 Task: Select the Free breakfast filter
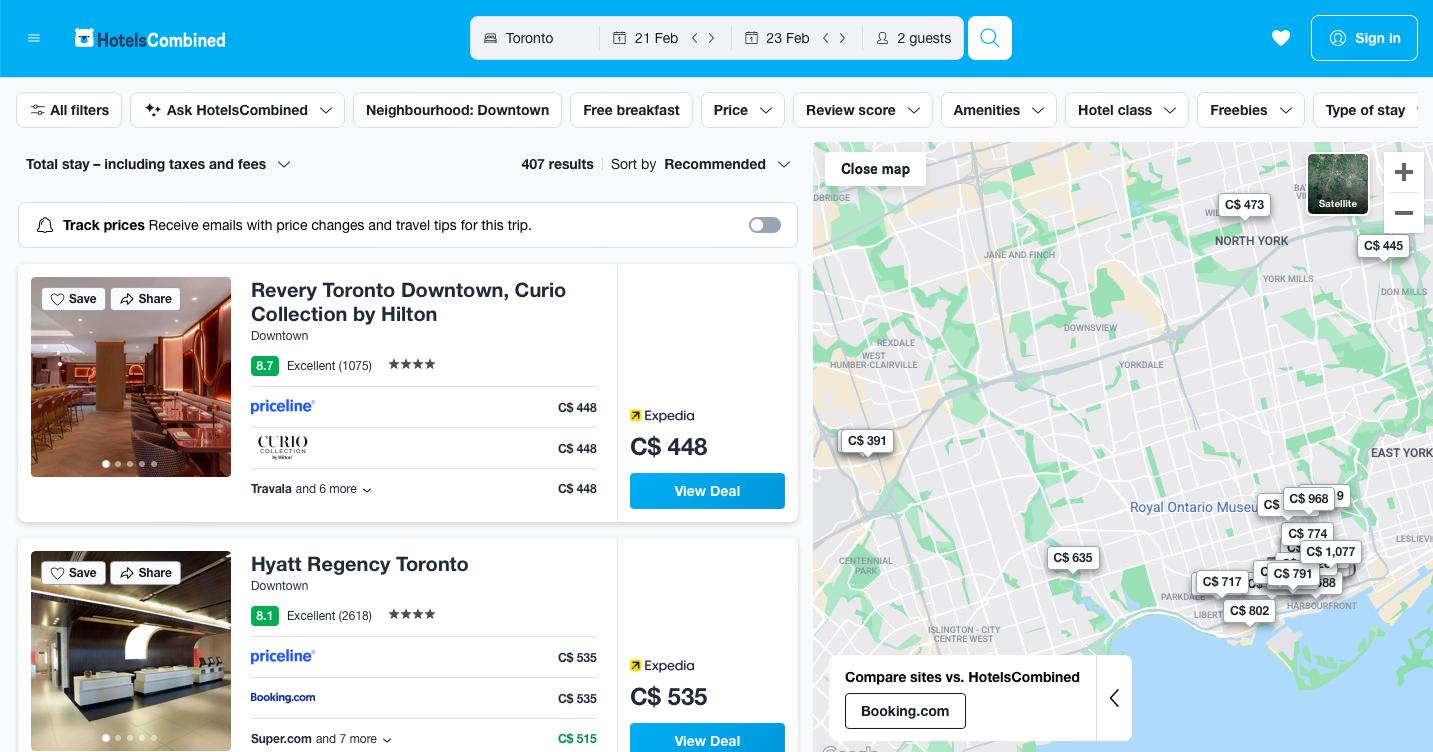coord(631,110)
